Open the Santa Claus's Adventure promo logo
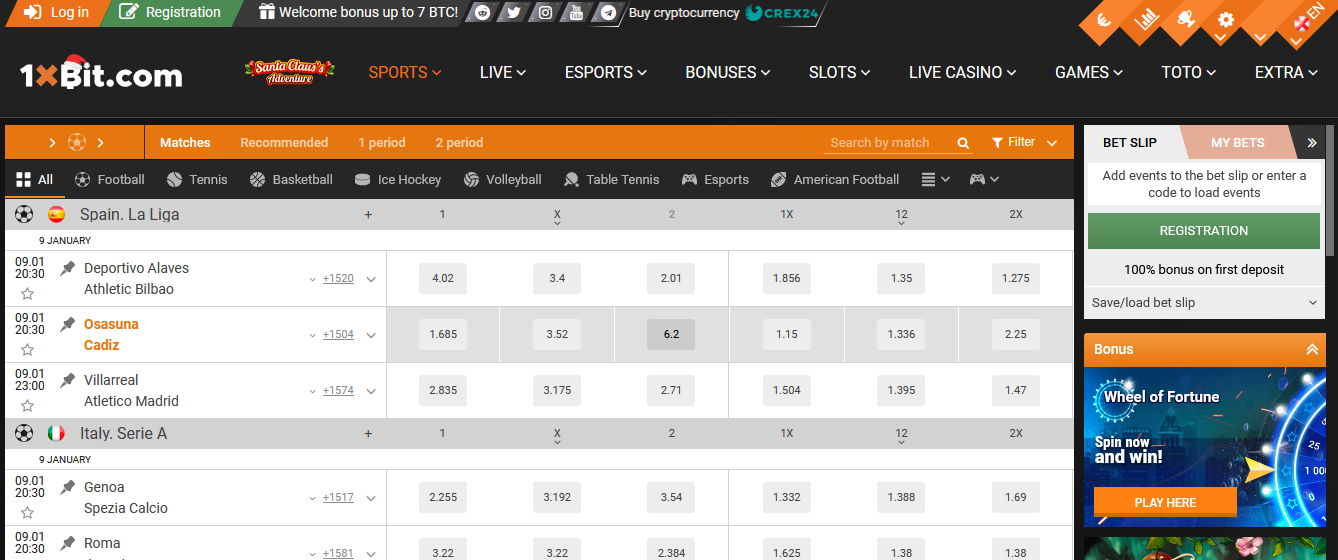Image resolution: width=1338 pixels, height=560 pixels. coord(289,72)
